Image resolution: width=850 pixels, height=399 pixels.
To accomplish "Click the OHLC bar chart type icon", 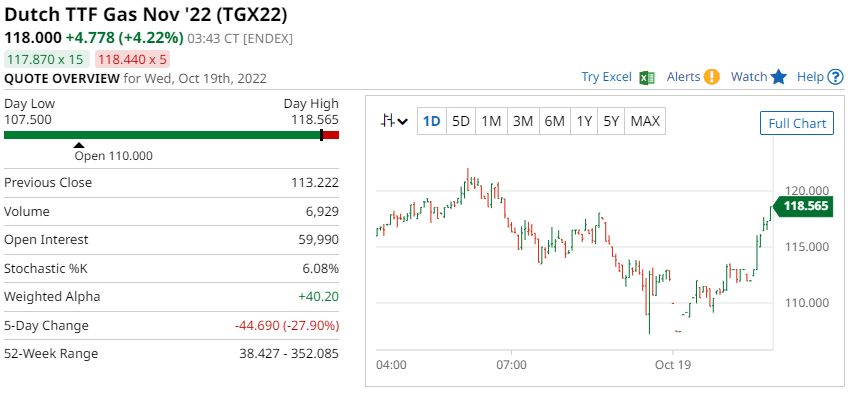I will pos(387,121).
